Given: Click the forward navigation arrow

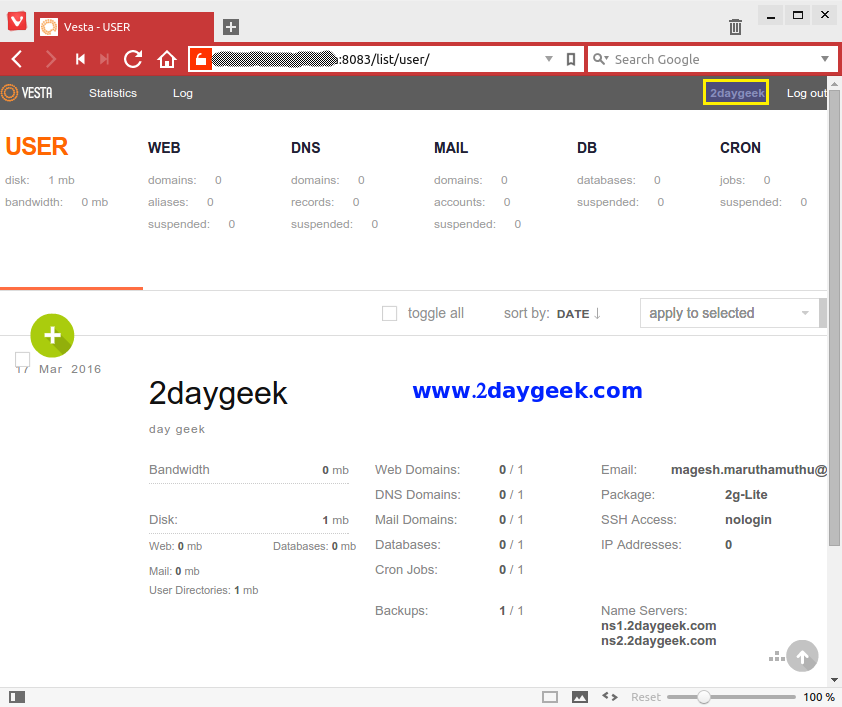Looking at the screenshot, I should click(50, 59).
